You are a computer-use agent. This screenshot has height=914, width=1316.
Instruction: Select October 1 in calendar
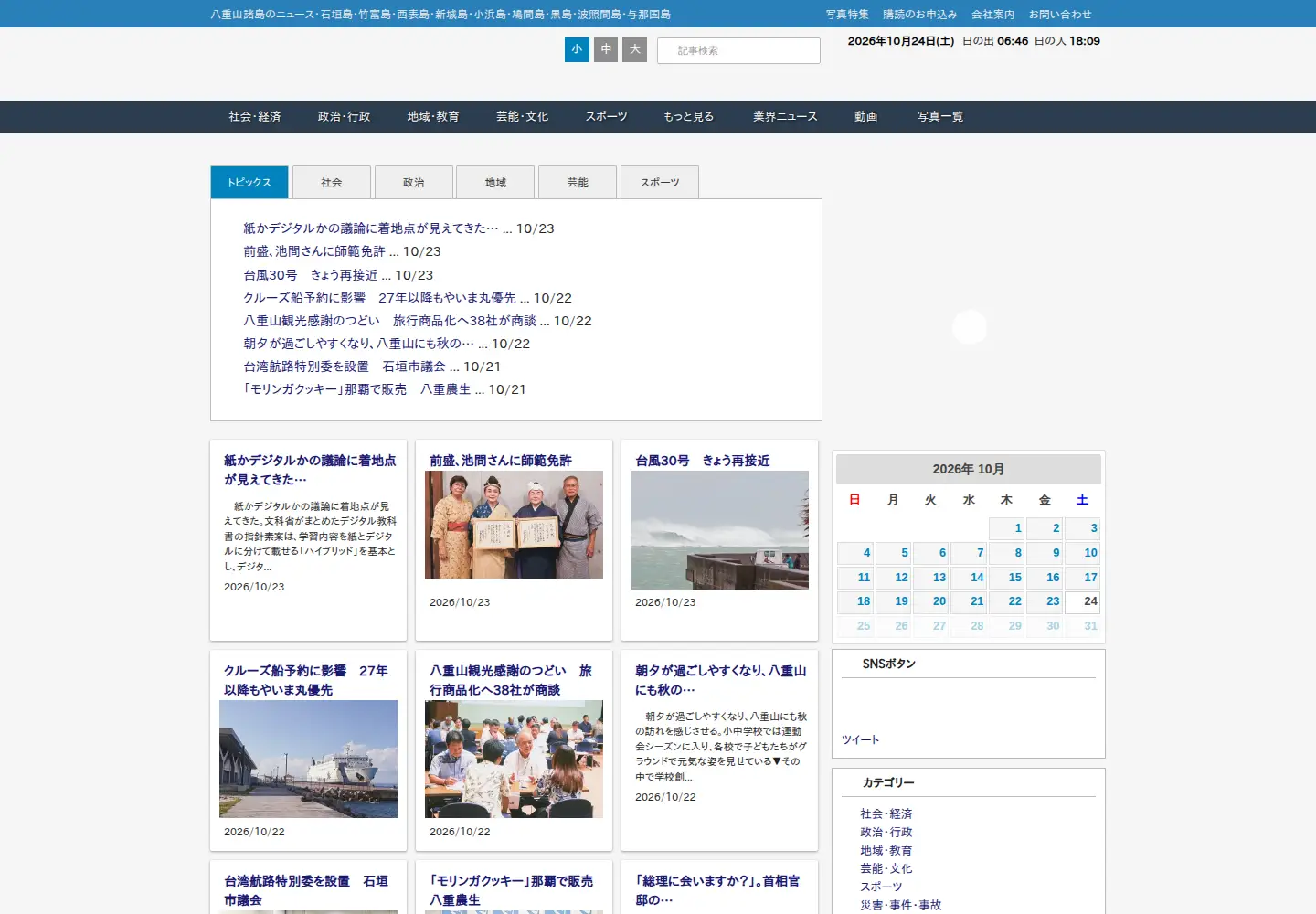tap(1006, 528)
